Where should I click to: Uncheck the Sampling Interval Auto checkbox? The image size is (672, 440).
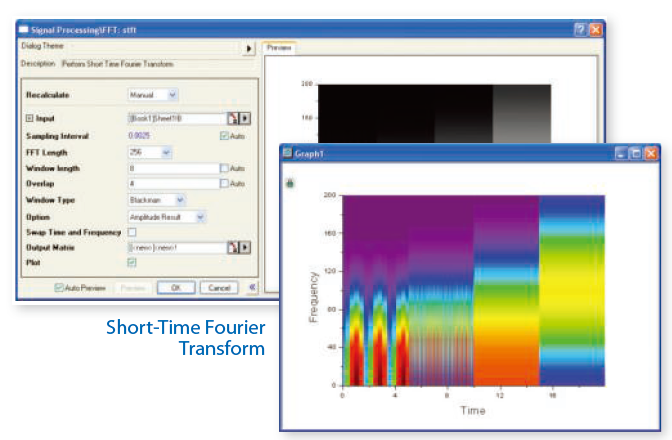tap(223, 135)
